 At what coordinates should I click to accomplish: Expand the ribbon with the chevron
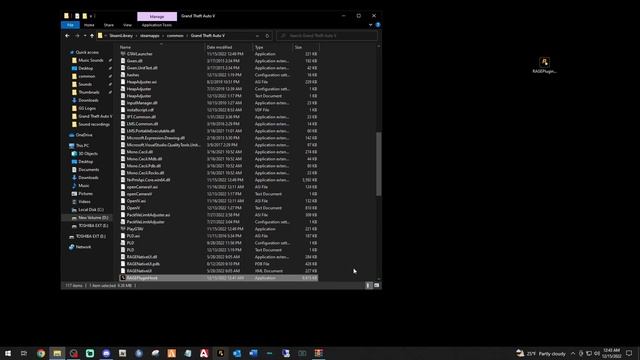pyautogui.click(x=370, y=25)
